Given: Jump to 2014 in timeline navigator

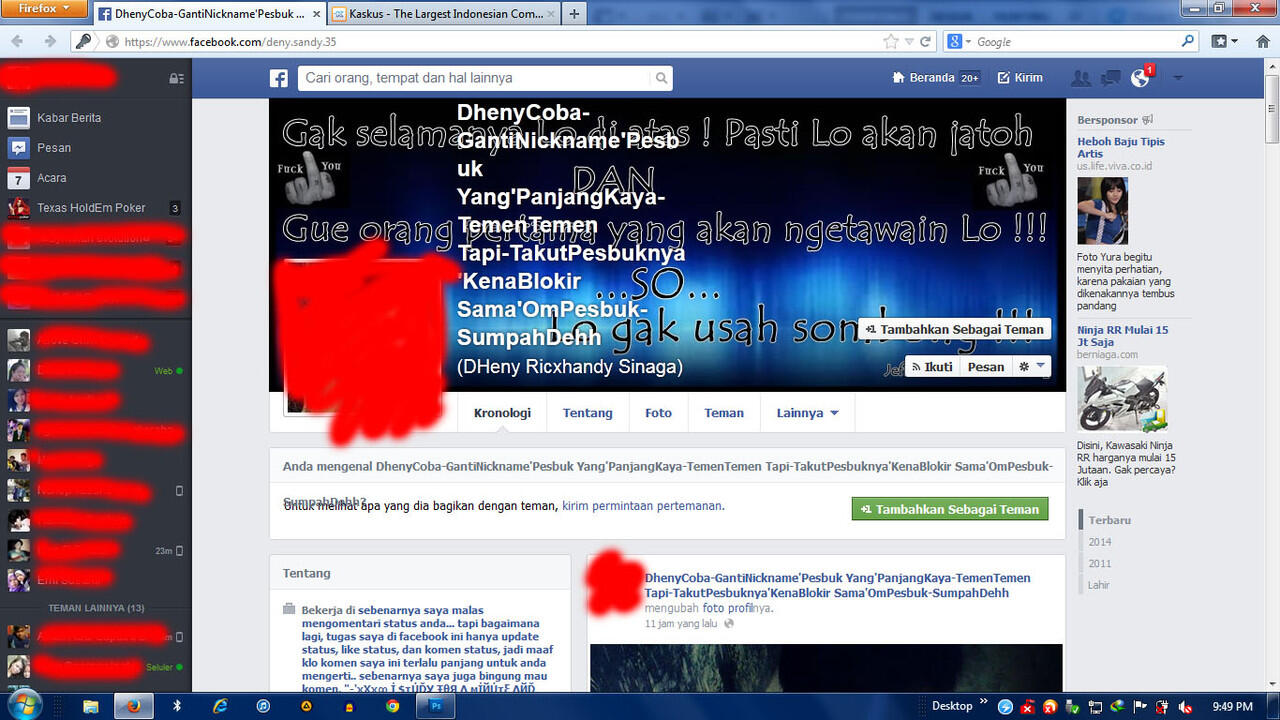Looking at the screenshot, I should tap(1100, 542).
